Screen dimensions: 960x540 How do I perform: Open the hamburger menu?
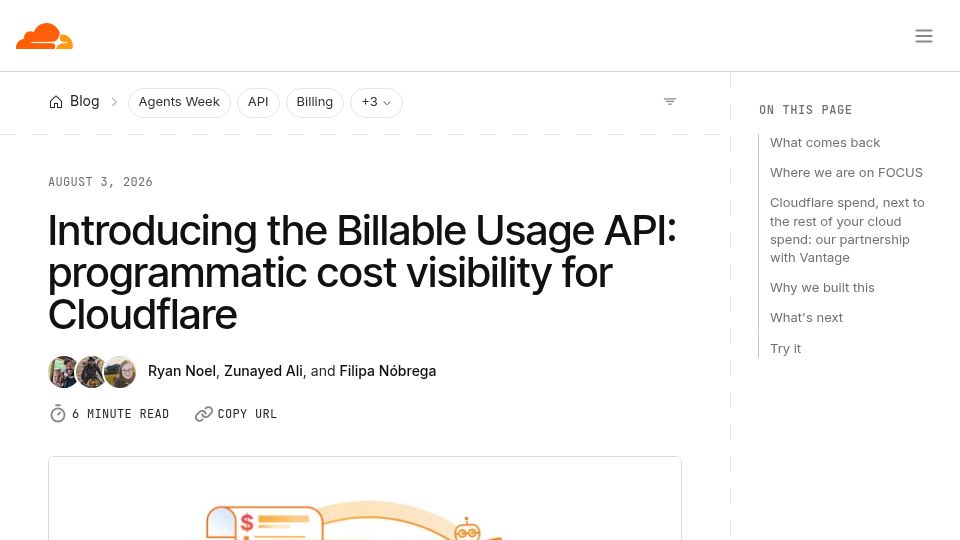point(923,36)
